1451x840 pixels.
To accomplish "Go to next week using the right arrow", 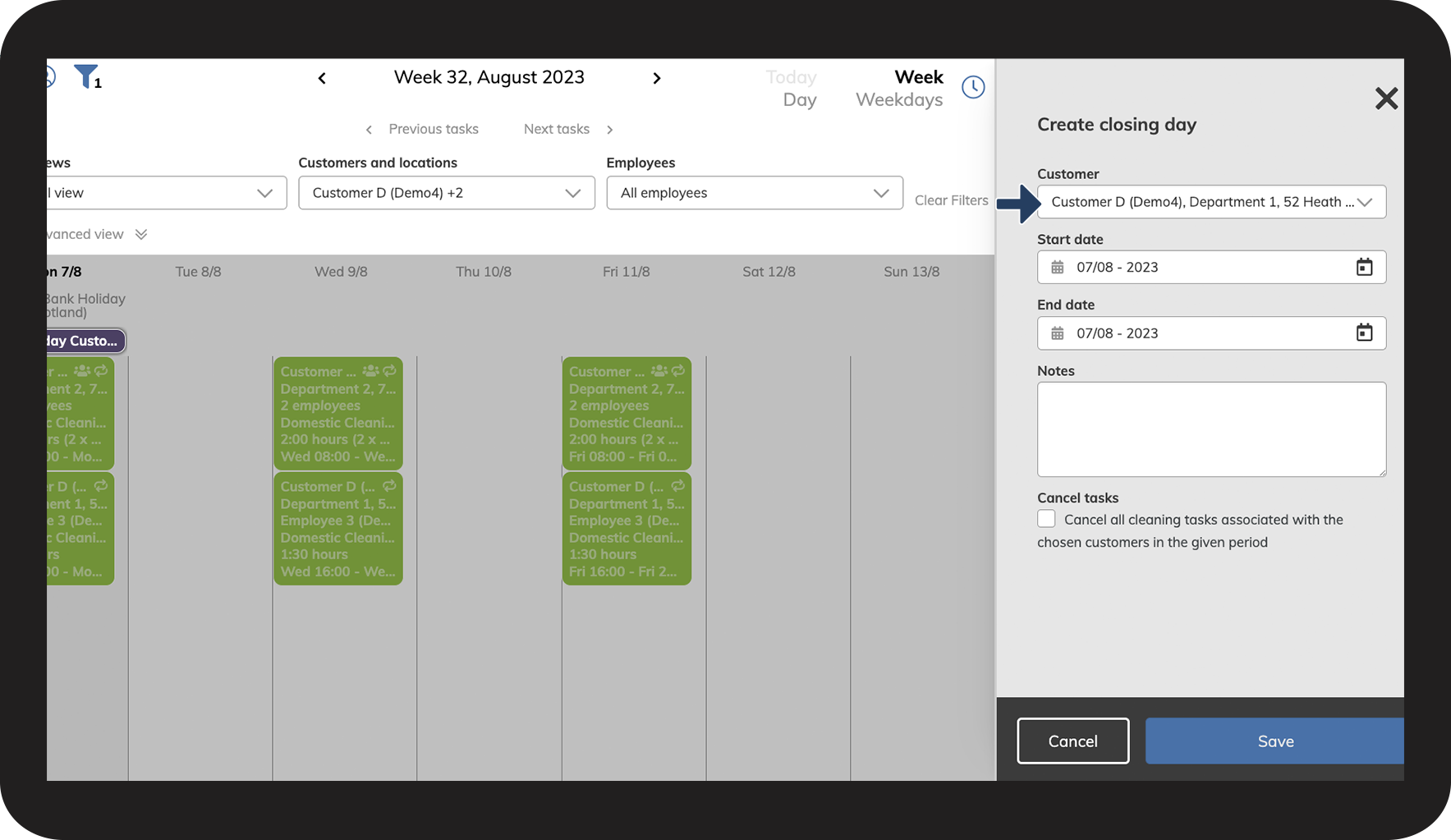I will (x=657, y=78).
